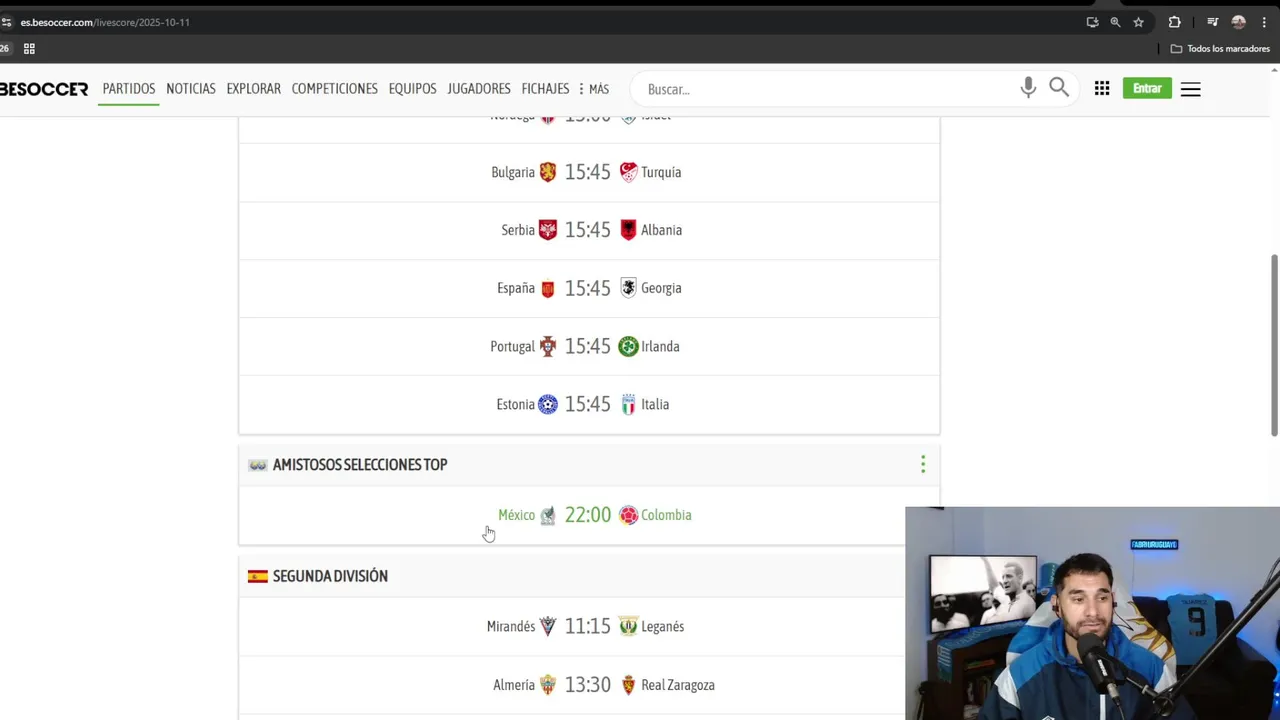The height and width of the screenshot is (720, 1280).
Task: Click the Almería team crest
Action: [548, 685]
